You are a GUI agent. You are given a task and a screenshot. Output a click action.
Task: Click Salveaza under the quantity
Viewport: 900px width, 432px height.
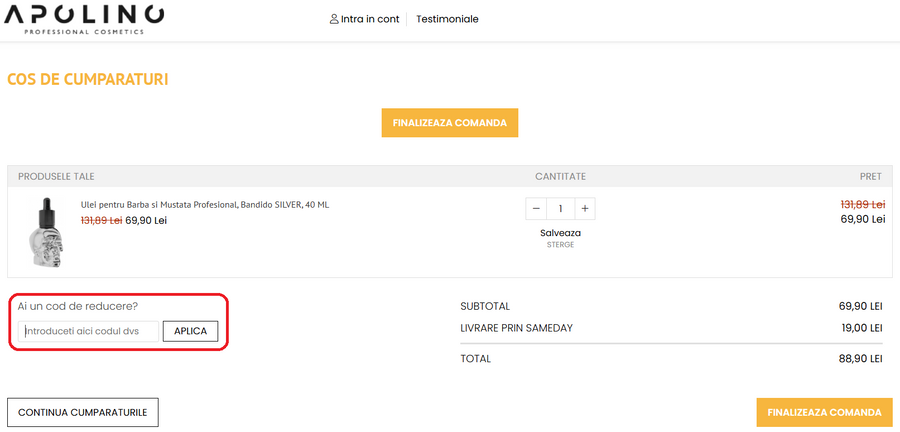[560, 233]
